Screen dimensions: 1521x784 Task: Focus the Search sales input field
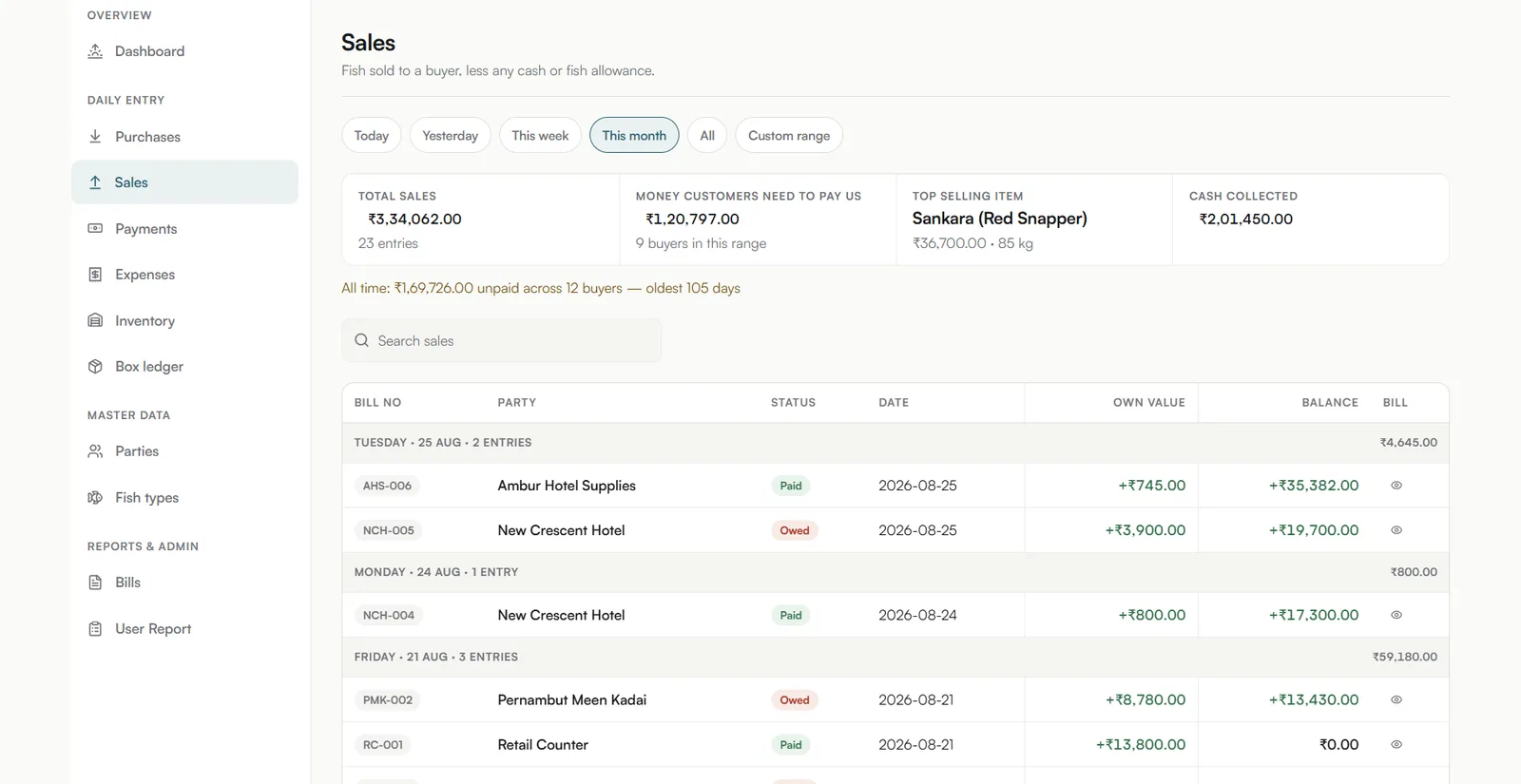pos(501,340)
